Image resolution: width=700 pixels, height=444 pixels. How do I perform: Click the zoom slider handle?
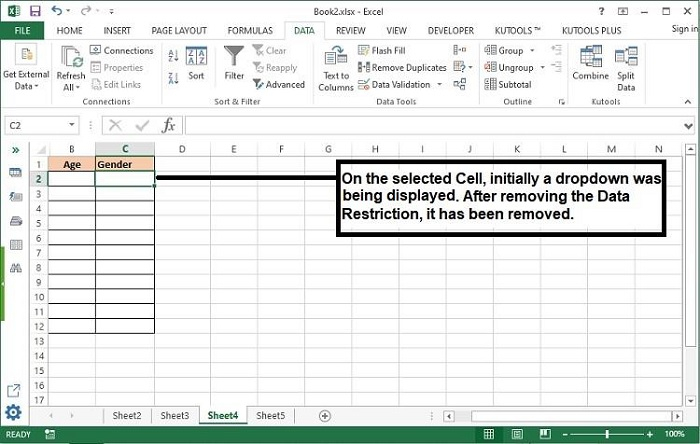pyautogui.click(x=607, y=434)
